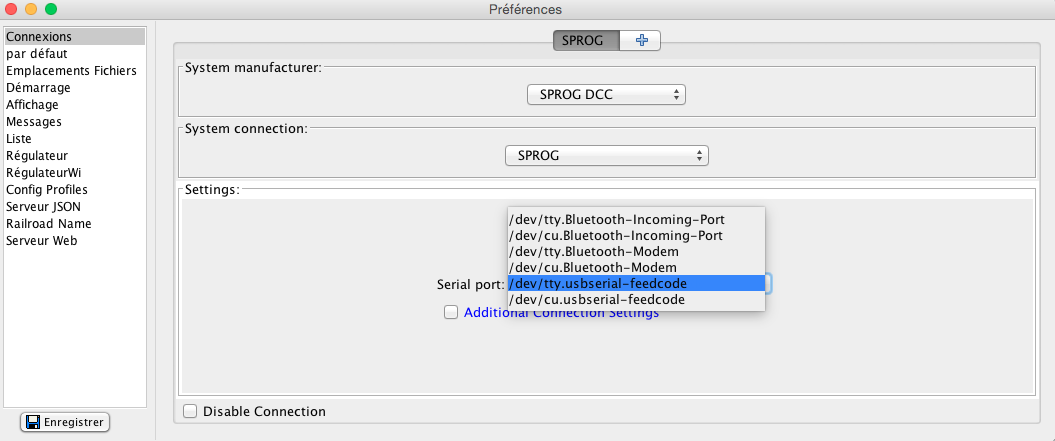1055x441 pixels.
Task: Expand the System connection SPROG dropdown
Action: 607,156
